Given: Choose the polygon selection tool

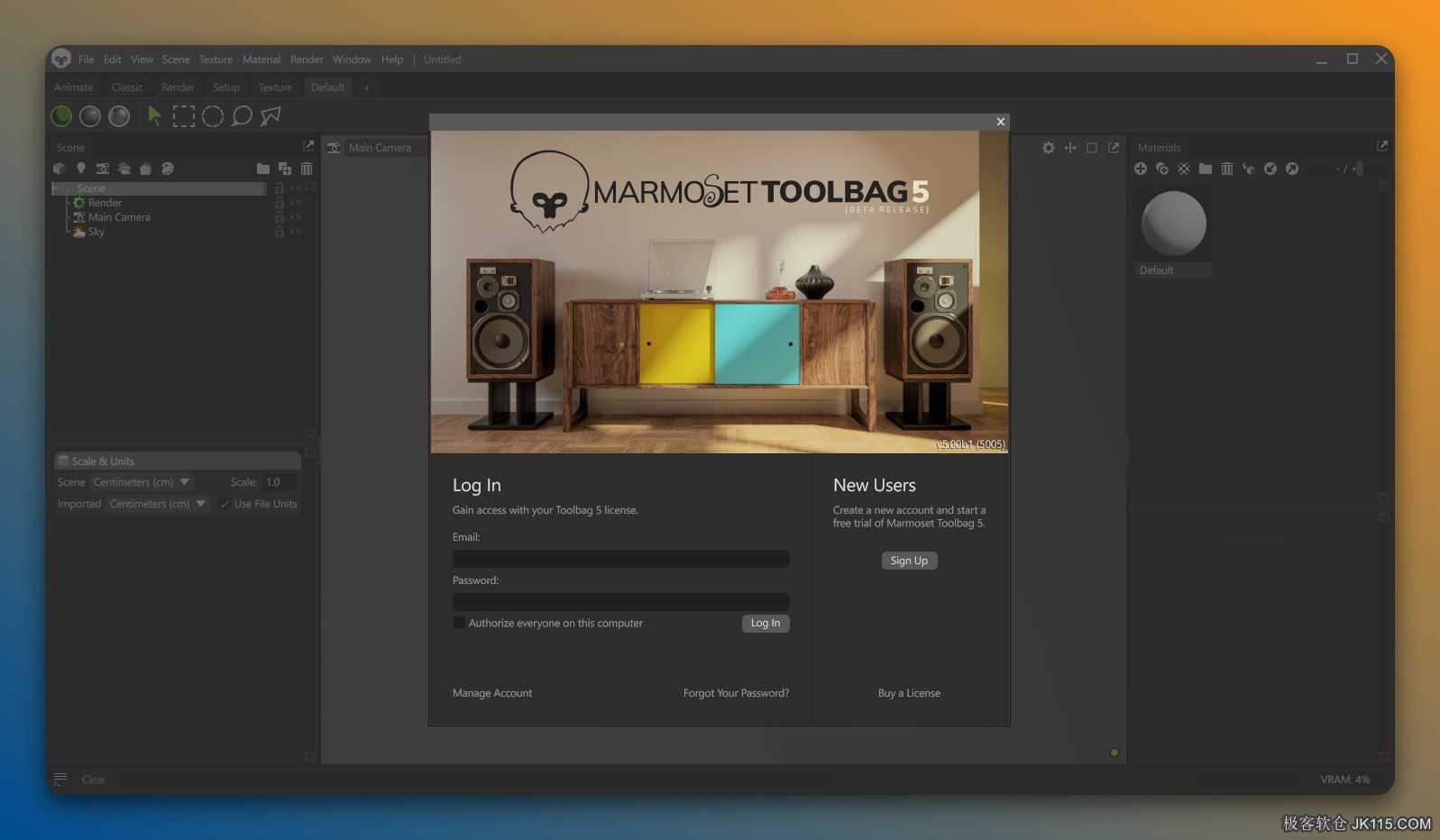Looking at the screenshot, I should 271,116.
